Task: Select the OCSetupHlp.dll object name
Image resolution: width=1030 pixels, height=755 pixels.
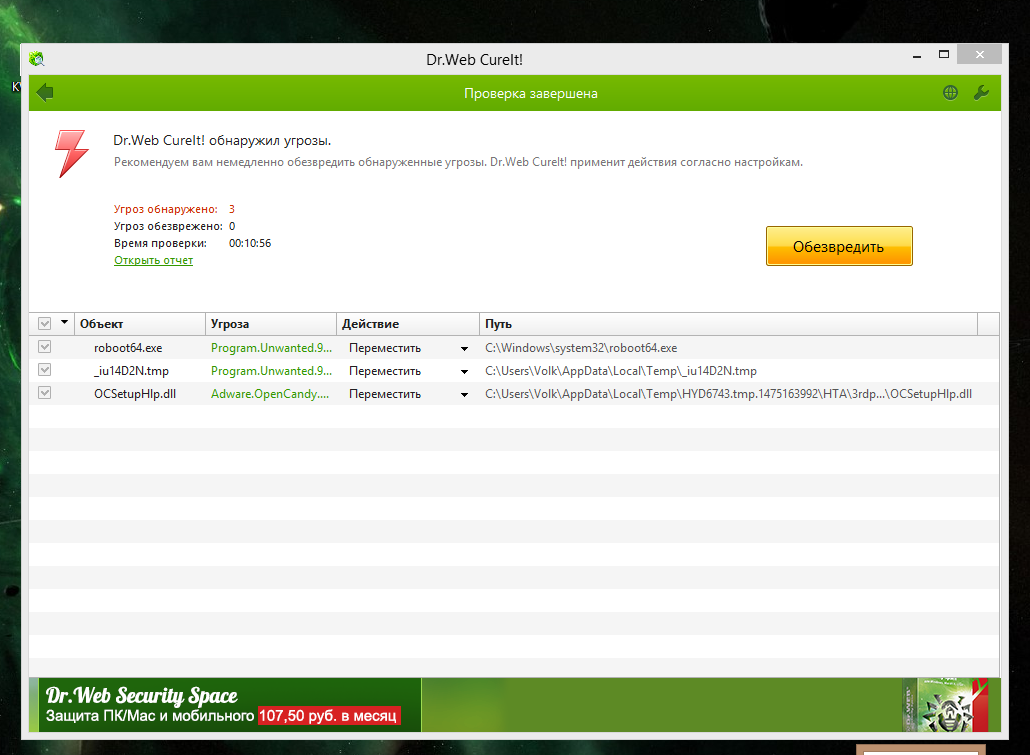Action: click(135, 394)
